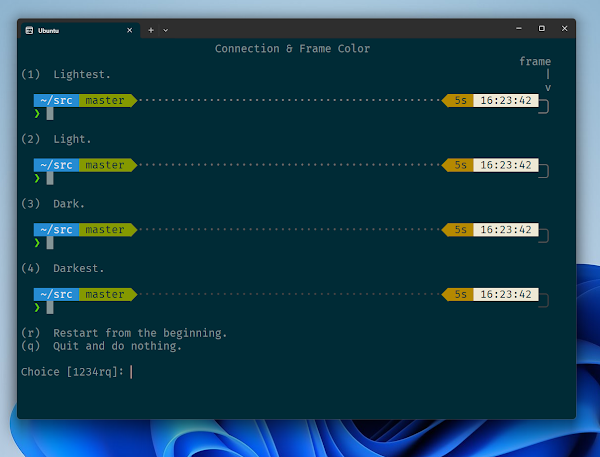Screen dimensions: 600x457
Task: Click the 16:23:42 time under Darkest
Action: (x=506, y=294)
